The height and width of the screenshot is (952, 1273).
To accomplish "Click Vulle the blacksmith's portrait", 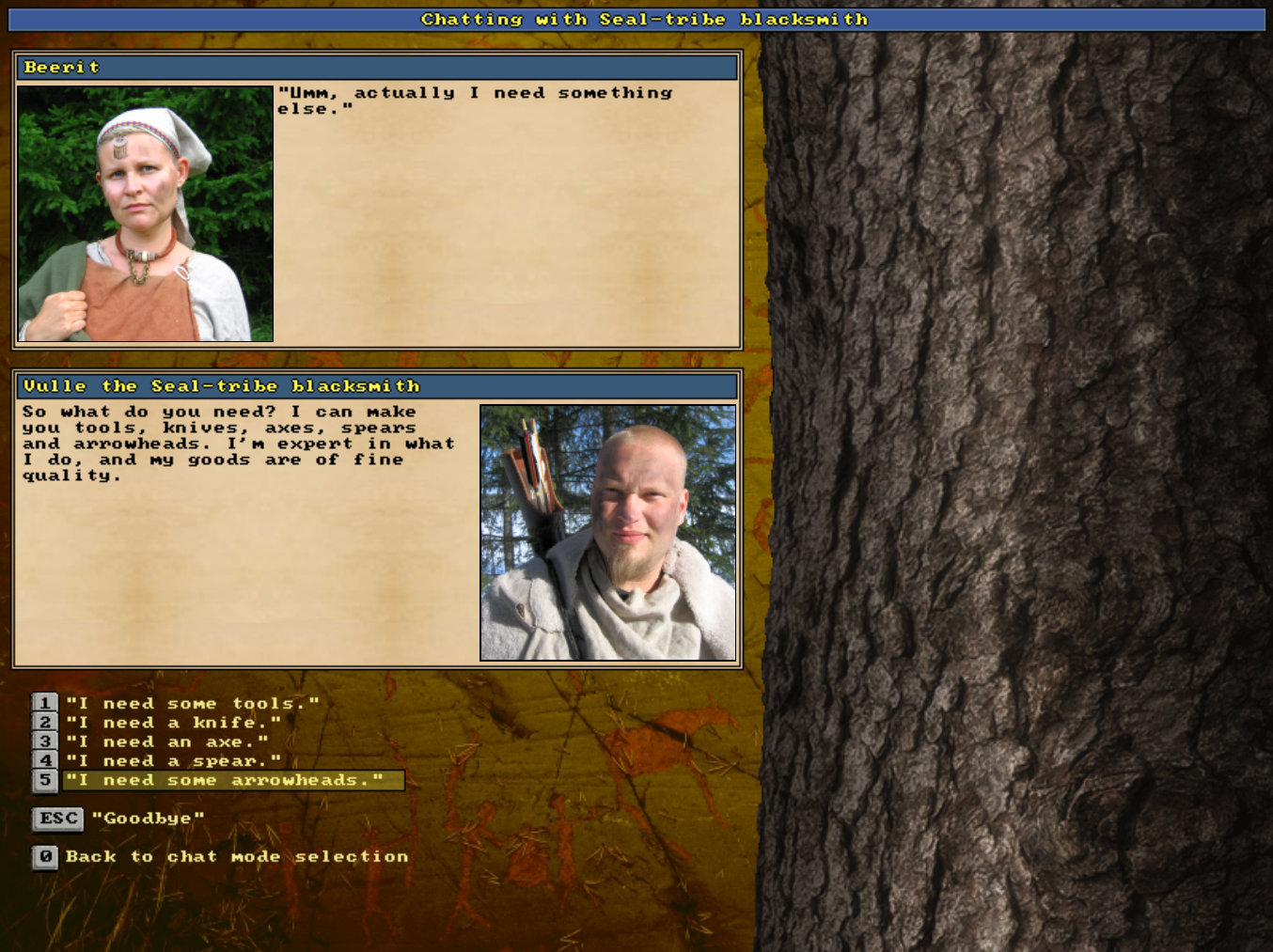I will (x=607, y=533).
